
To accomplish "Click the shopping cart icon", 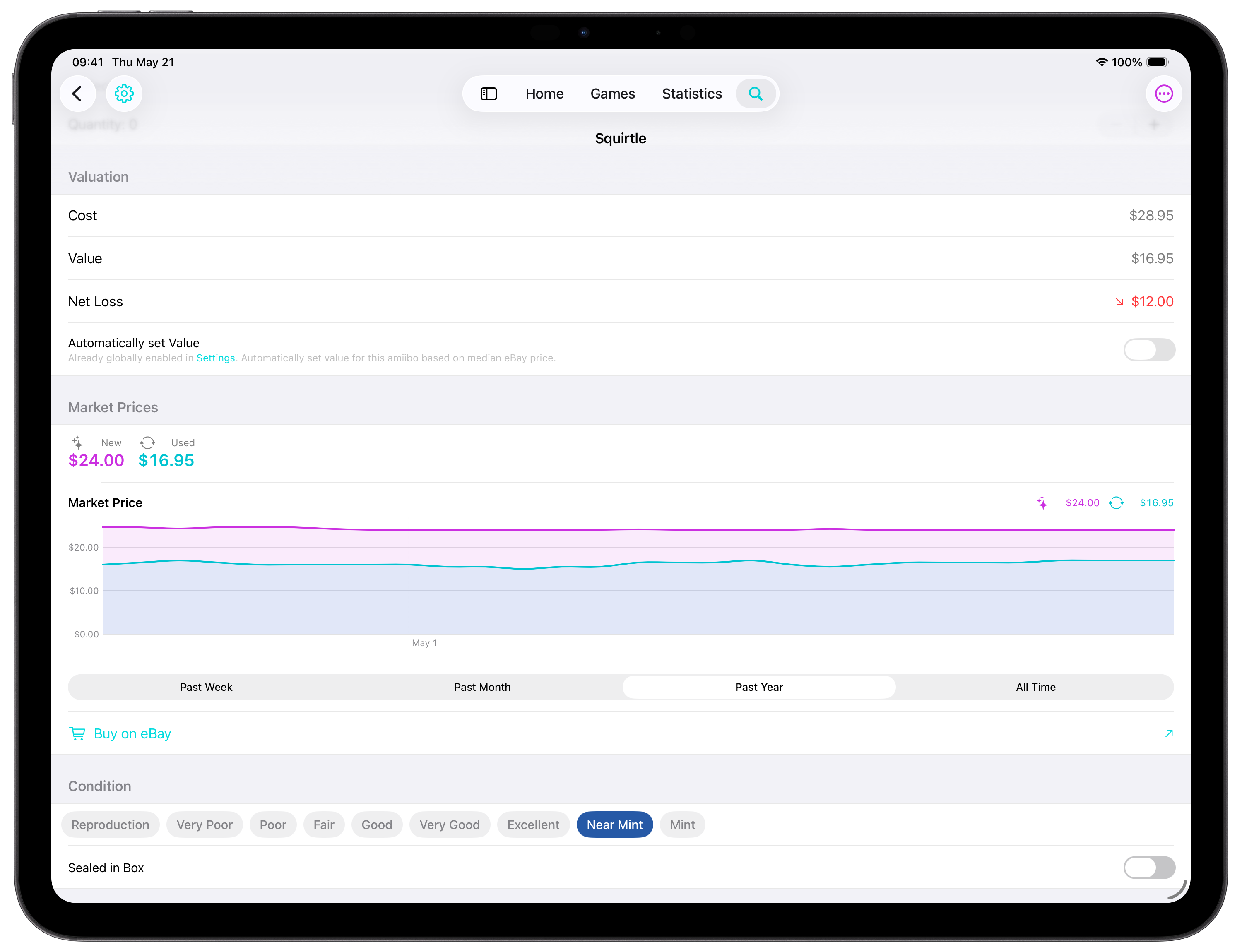I will click(x=77, y=734).
